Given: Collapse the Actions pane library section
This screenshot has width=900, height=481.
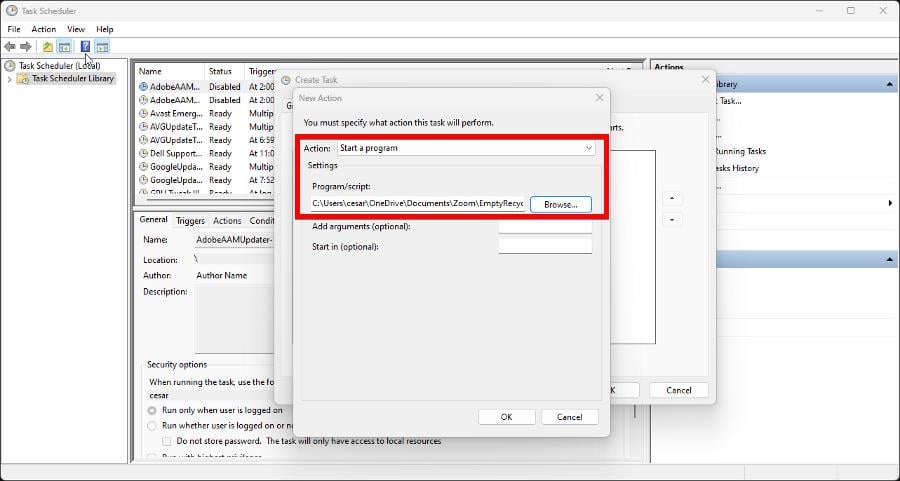Looking at the screenshot, I should 890,84.
